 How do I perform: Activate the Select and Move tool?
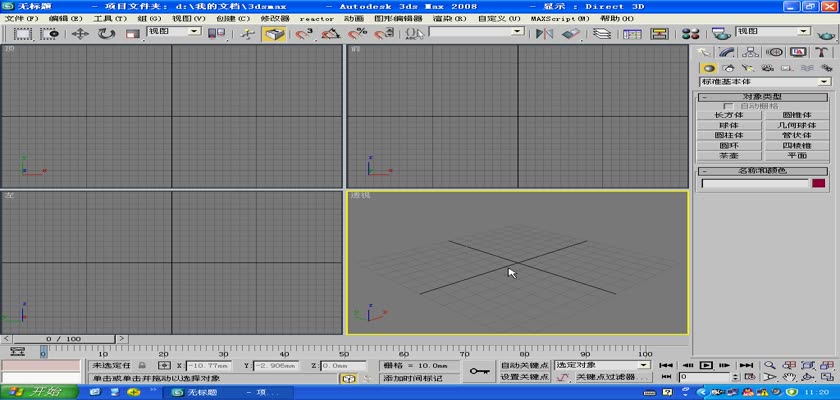pos(80,34)
